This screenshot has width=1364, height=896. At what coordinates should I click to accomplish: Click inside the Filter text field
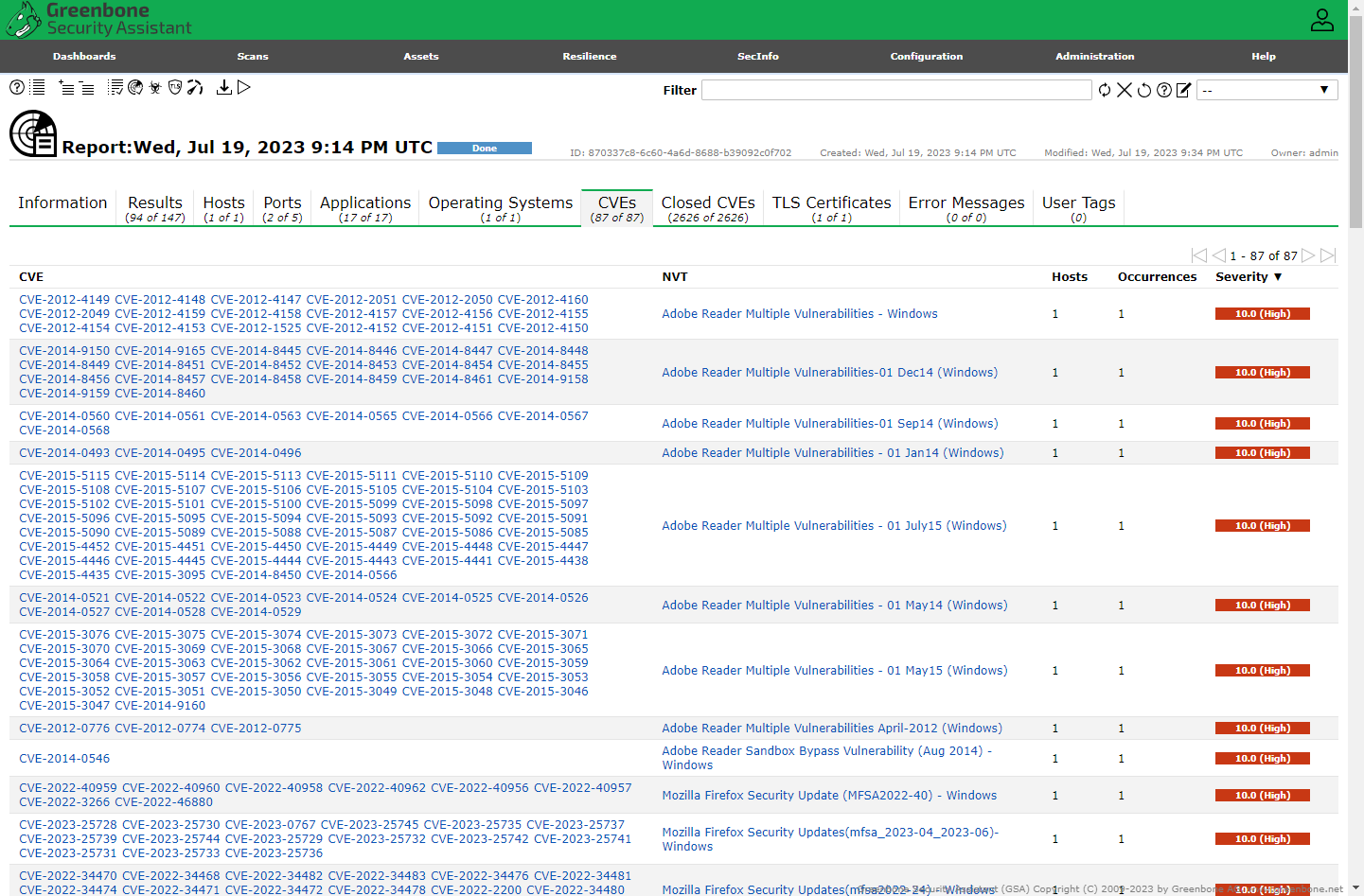pyautogui.click(x=896, y=90)
